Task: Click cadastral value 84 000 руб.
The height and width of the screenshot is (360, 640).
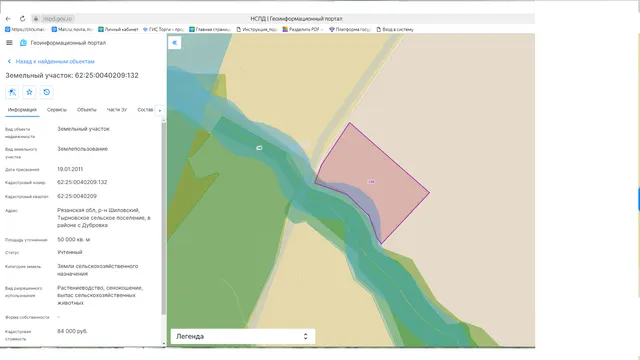Action: click(72, 331)
